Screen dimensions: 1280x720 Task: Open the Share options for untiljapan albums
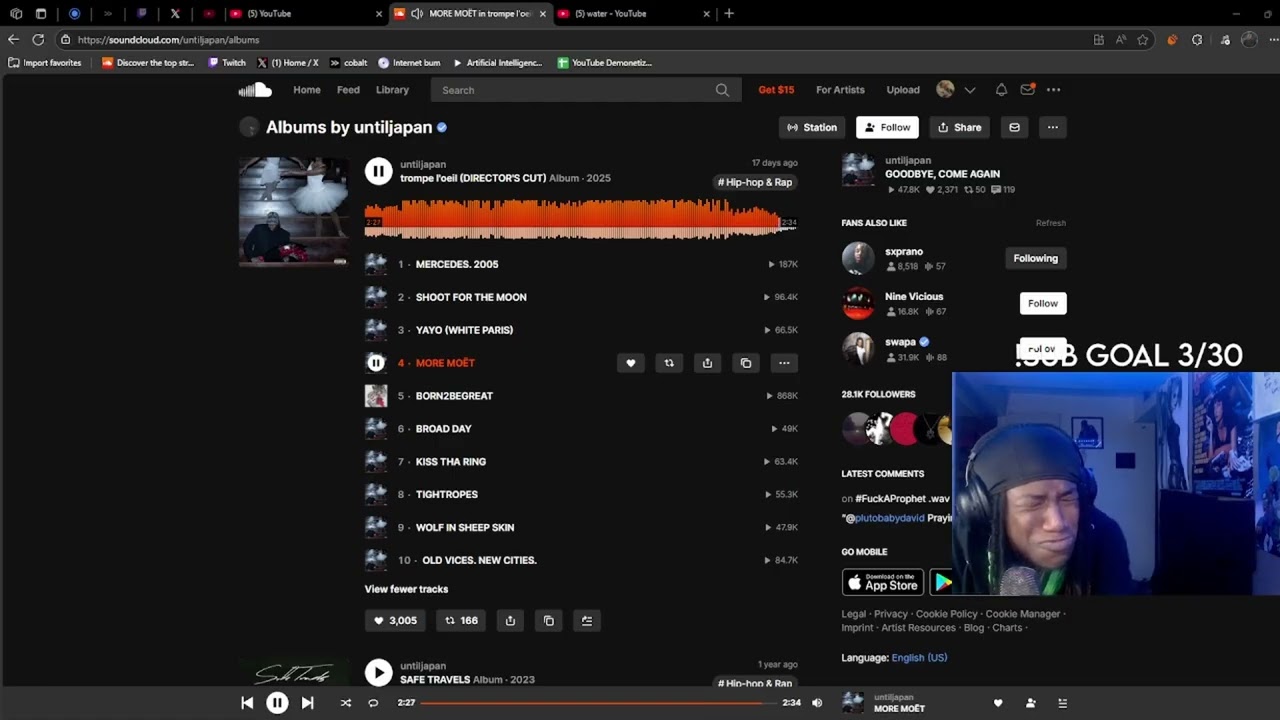click(x=959, y=127)
